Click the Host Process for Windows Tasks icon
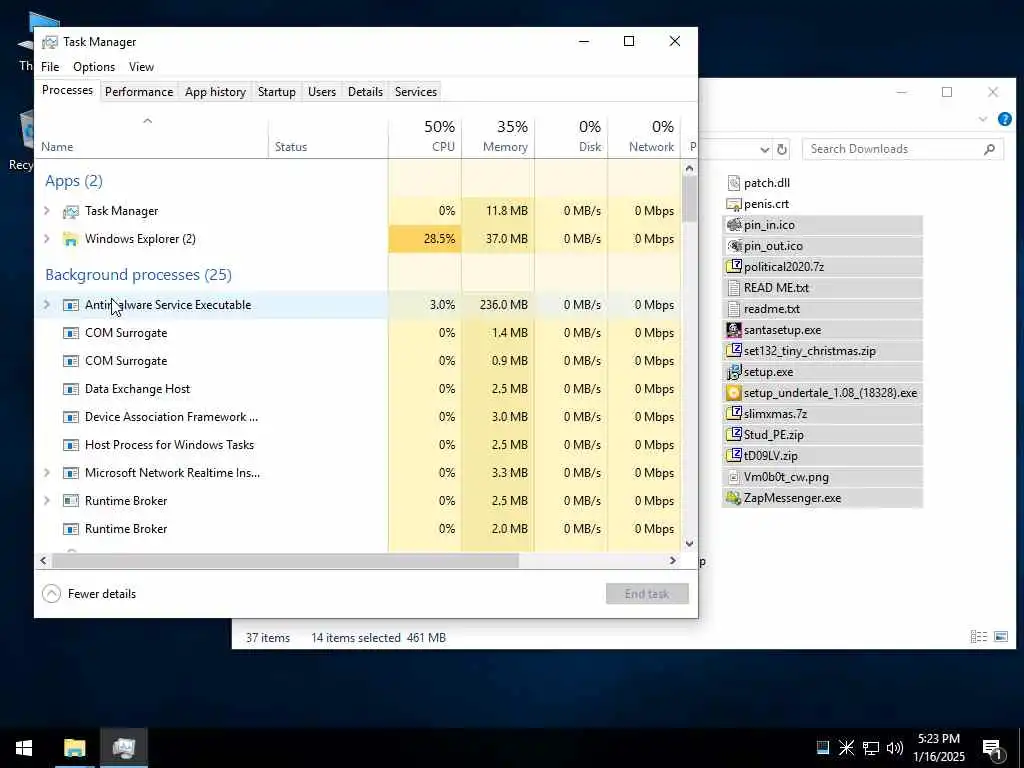 [x=71, y=445]
